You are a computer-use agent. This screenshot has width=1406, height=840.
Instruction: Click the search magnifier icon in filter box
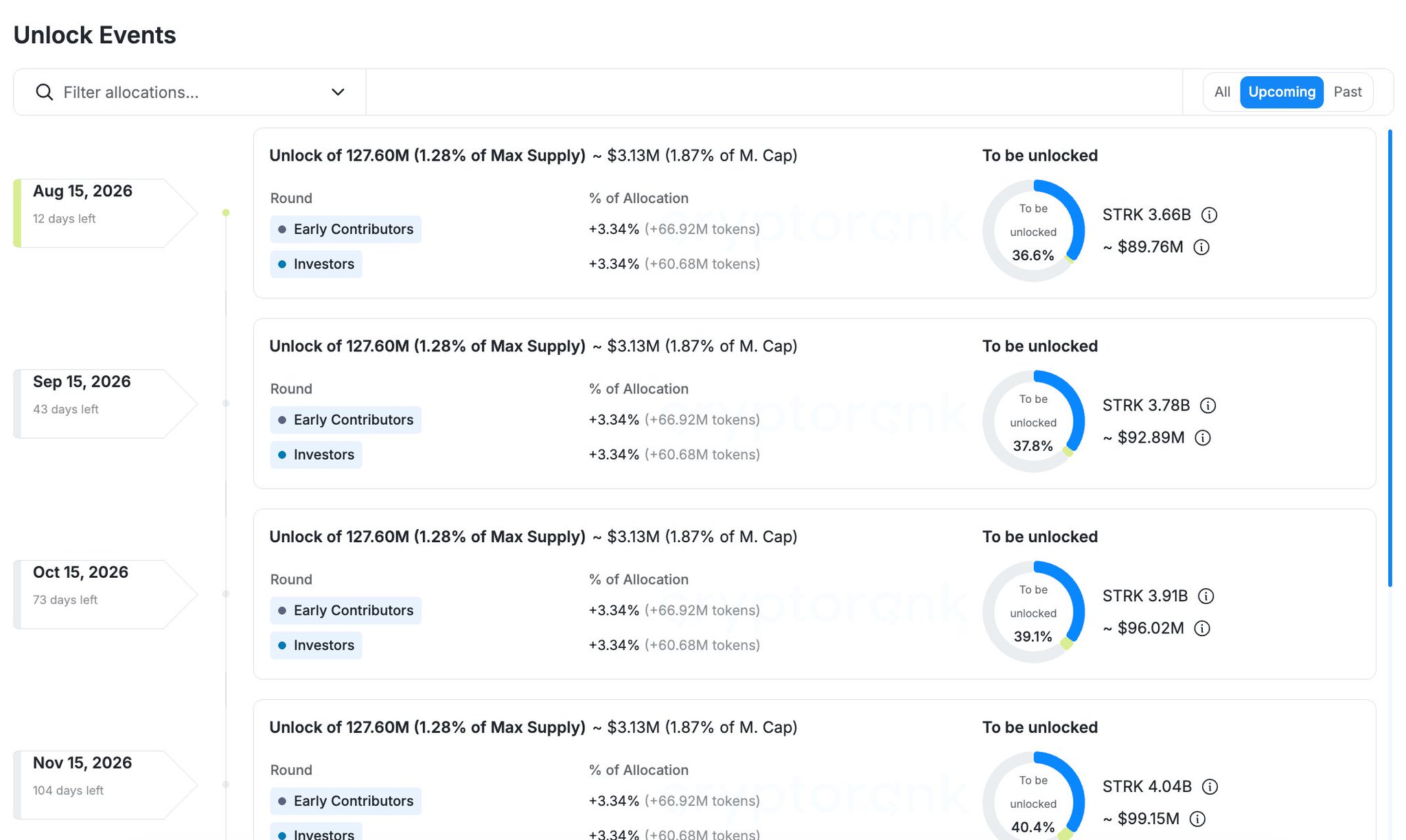pos(45,92)
